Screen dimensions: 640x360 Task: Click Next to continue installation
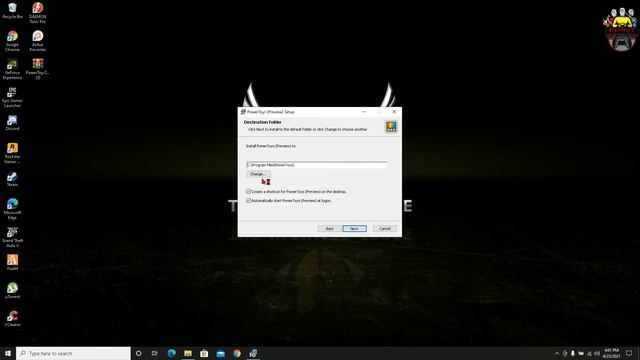tap(354, 229)
